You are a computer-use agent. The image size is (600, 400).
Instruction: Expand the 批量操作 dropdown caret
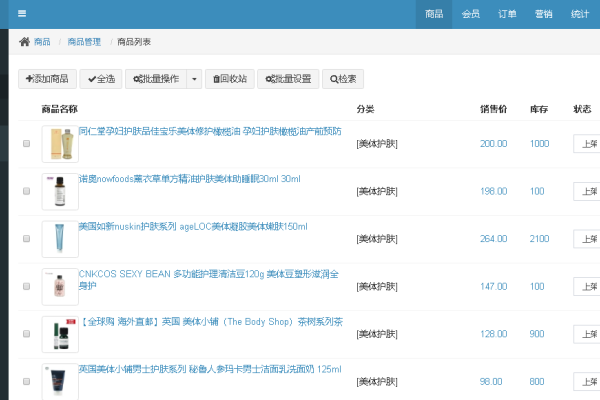point(194,79)
